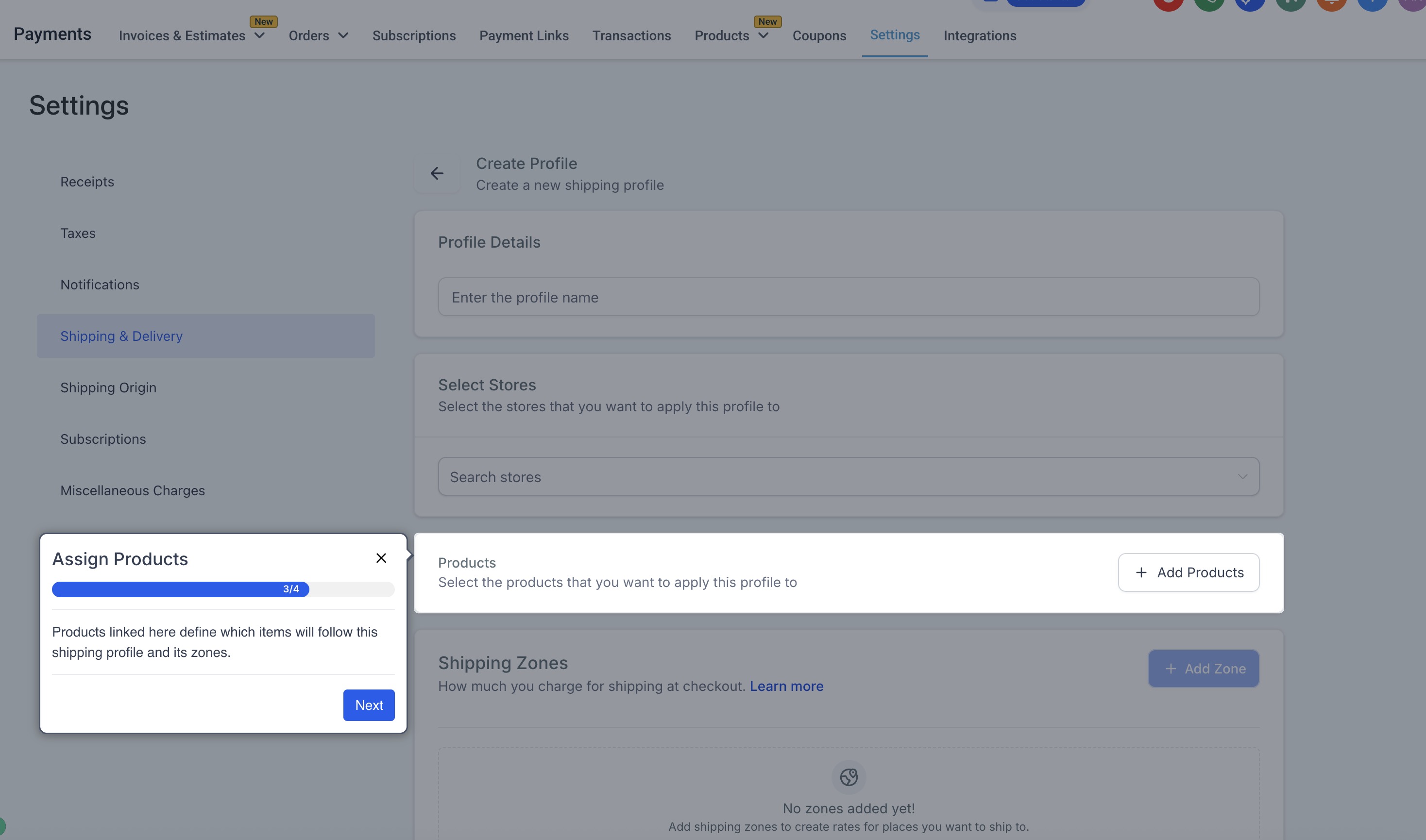This screenshot has width=1426, height=840.
Task: Open the Learn more link
Action: [786, 686]
